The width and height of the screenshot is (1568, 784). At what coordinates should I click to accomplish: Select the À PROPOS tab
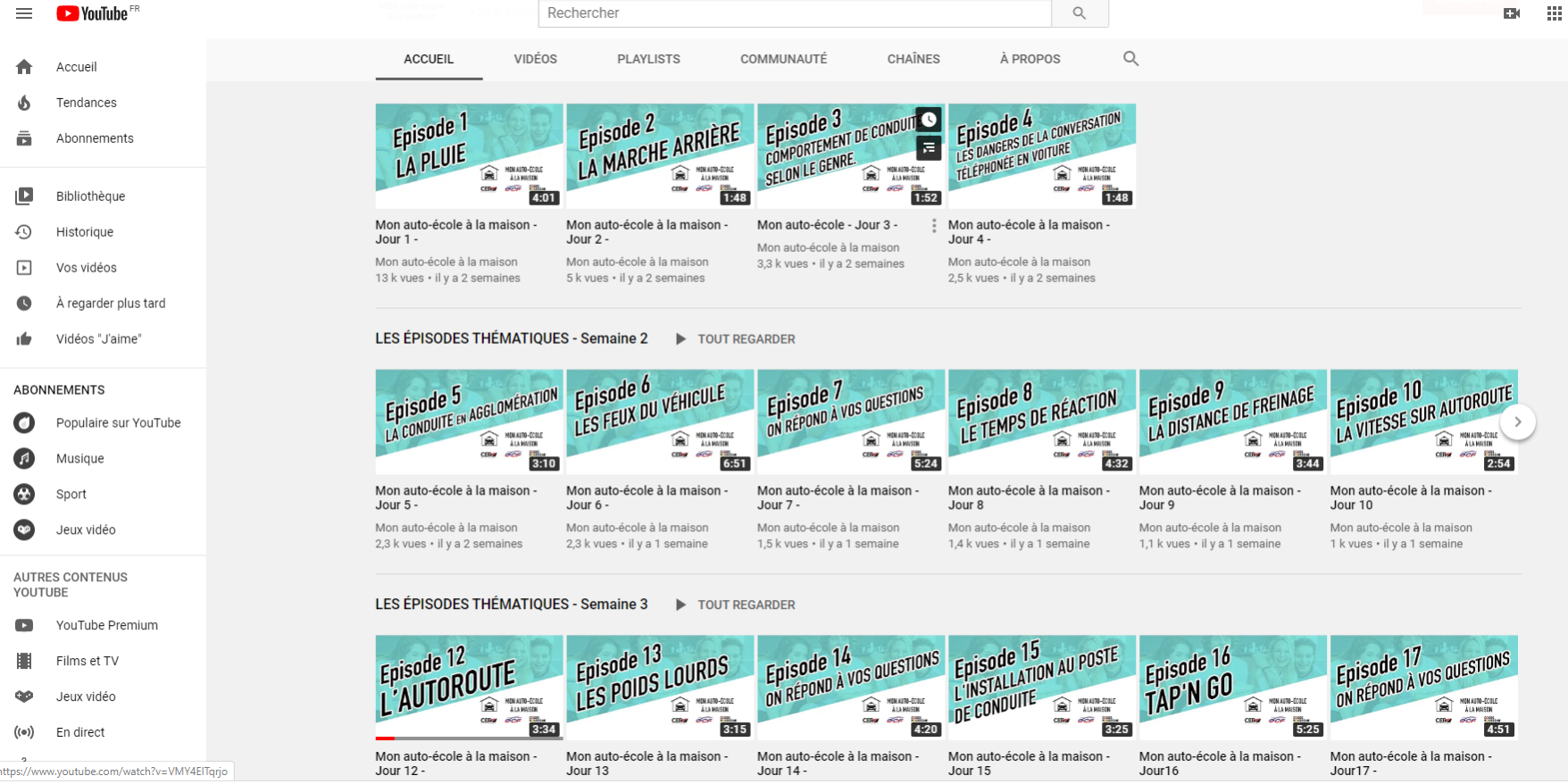1030,59
